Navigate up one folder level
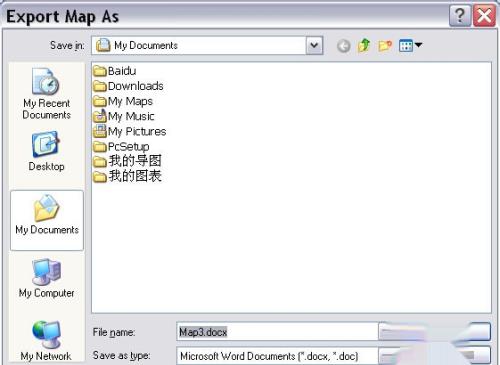Viewport: 500px width, 365px height. tap(364, 45)
